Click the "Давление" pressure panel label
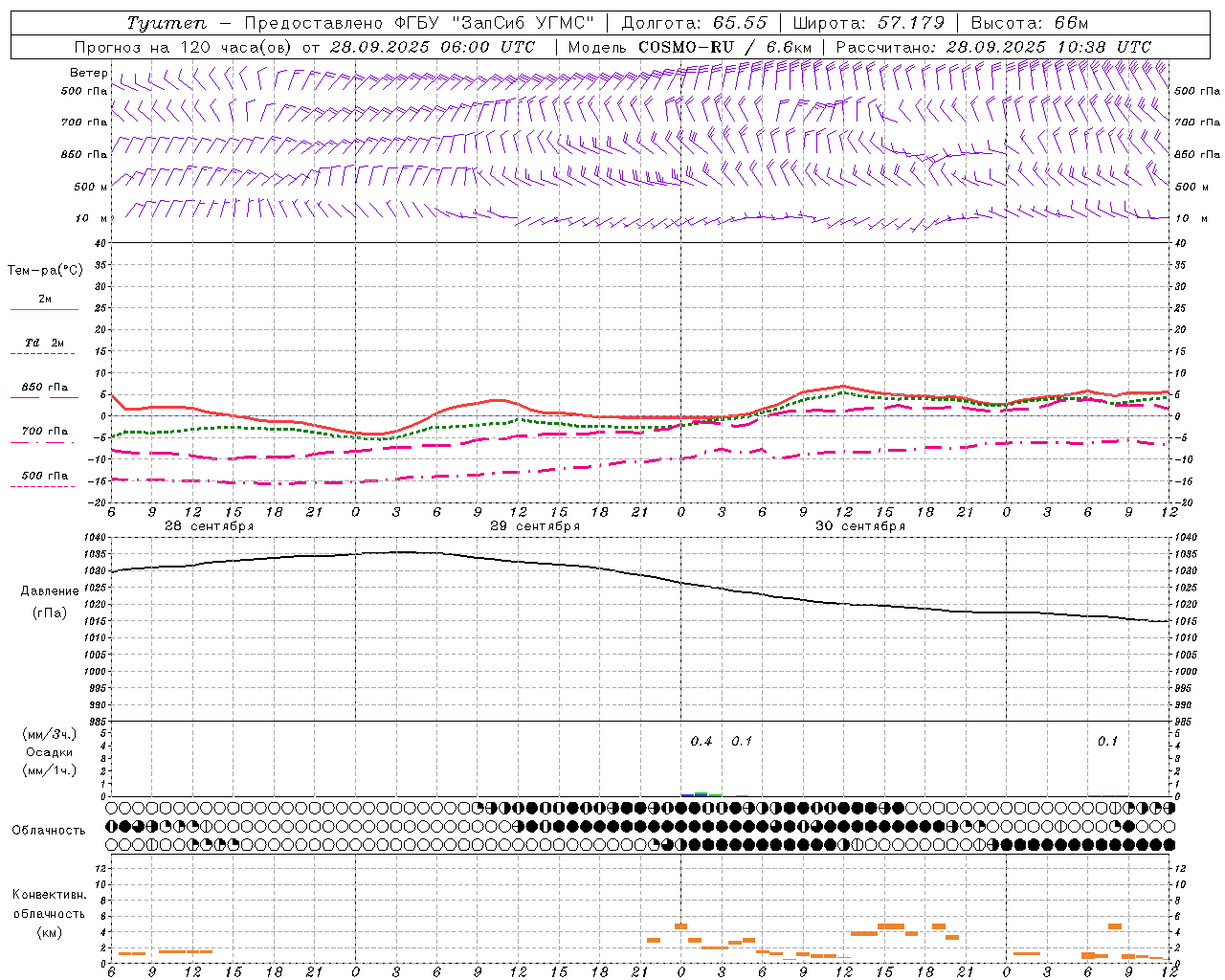 click(50, 591)
